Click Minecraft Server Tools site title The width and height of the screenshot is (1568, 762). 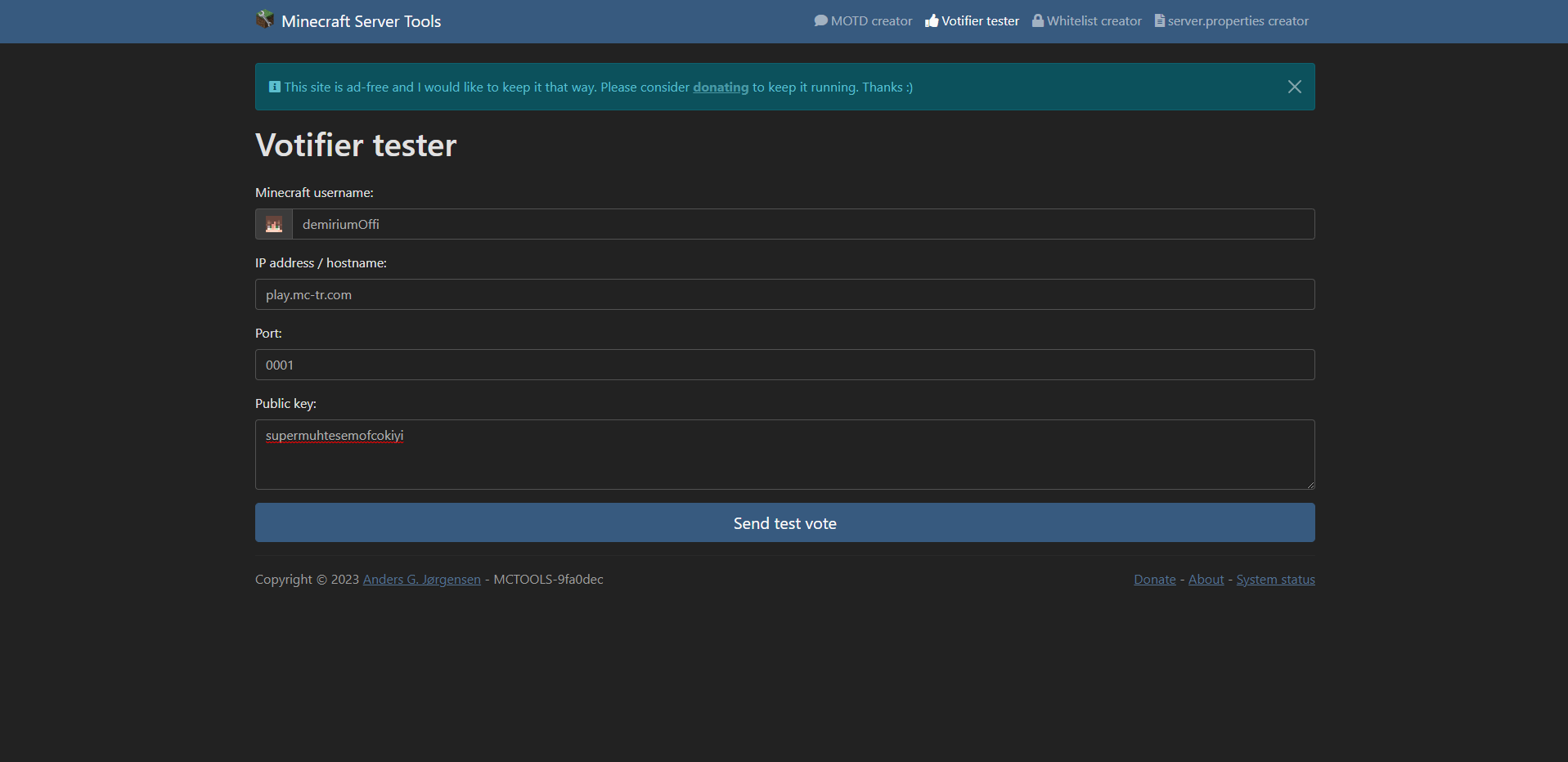(362, 21)
